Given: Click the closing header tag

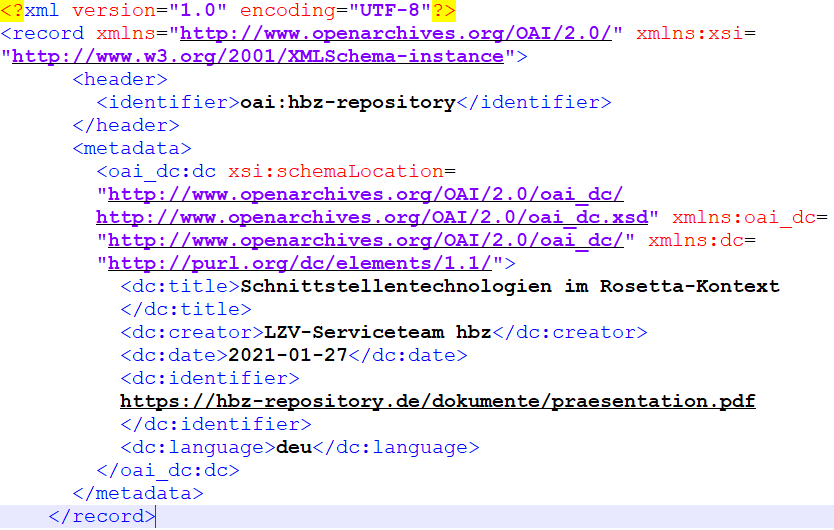Looking at the screenshot, I should click(126, 125).
